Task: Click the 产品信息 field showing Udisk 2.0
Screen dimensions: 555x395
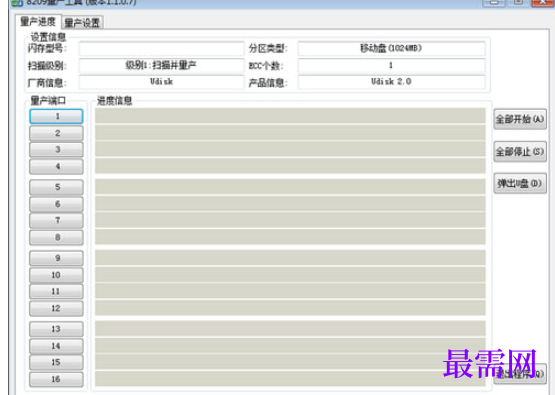Action: click(391, 82)
